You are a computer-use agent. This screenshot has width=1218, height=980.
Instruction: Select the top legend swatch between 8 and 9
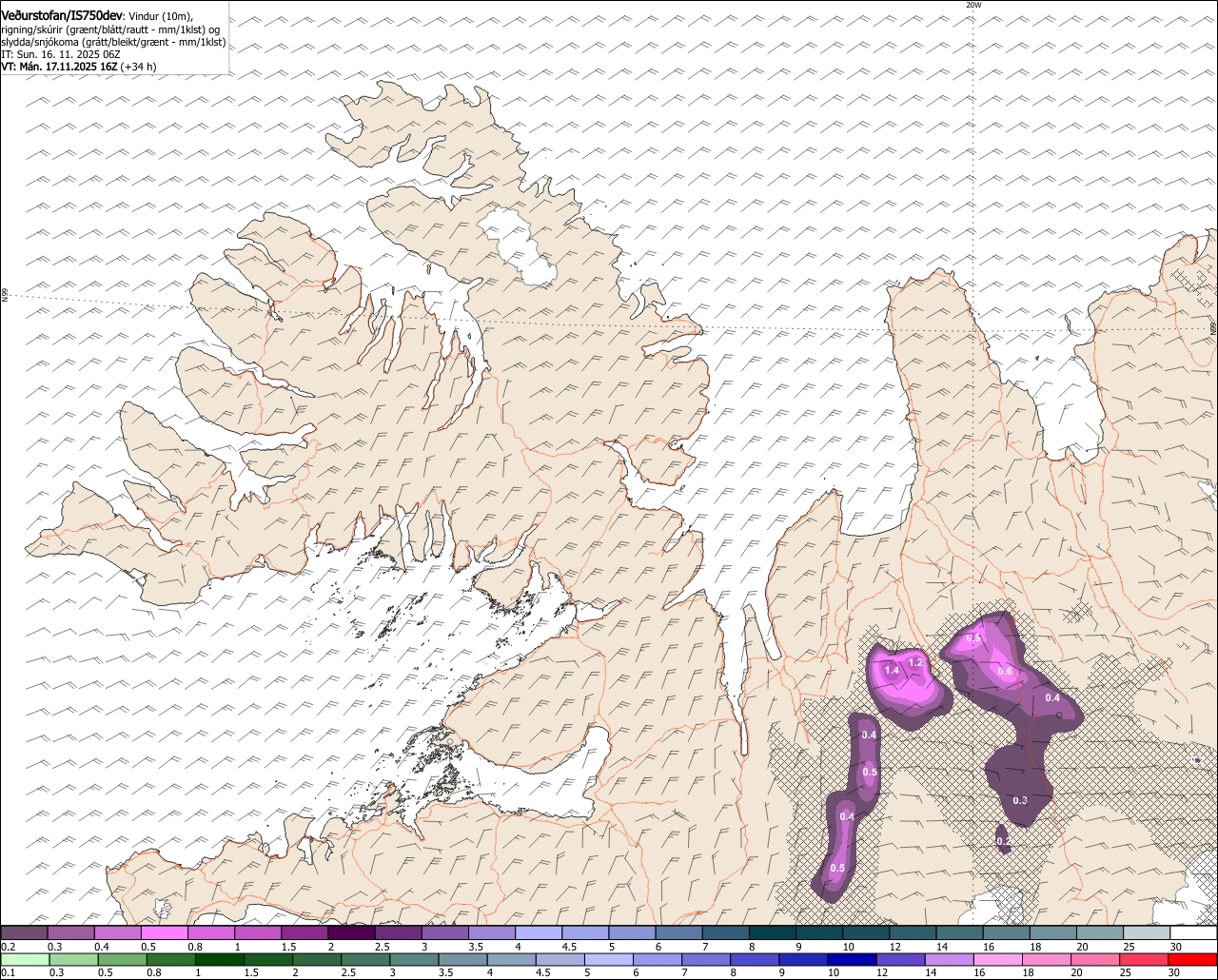point(773,932)
